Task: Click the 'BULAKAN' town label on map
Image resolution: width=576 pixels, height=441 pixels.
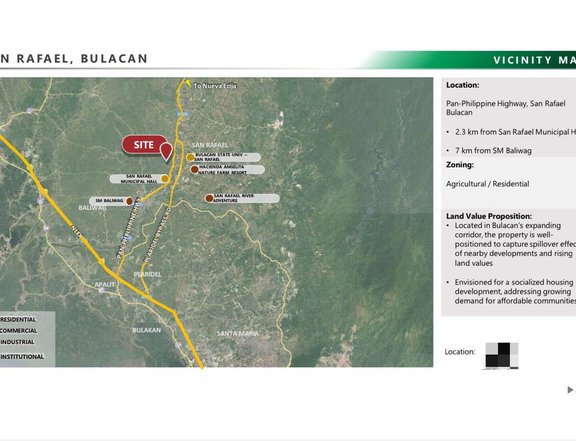Action: coord(147,330)
